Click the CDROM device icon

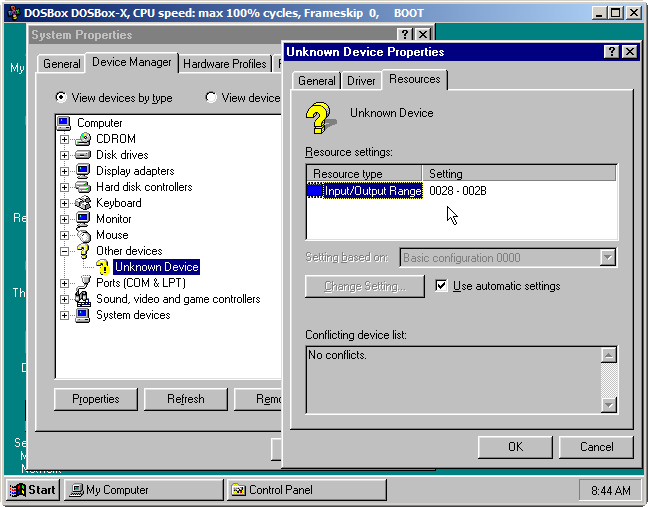pos(83,139)
